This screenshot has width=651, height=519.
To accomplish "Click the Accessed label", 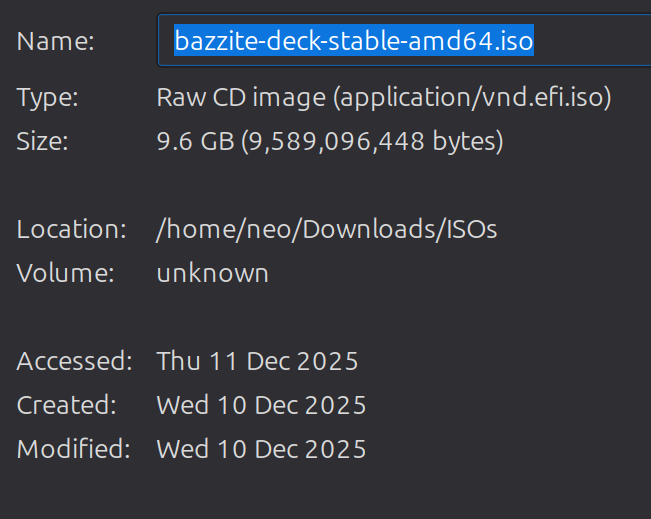I will point(74,361).
